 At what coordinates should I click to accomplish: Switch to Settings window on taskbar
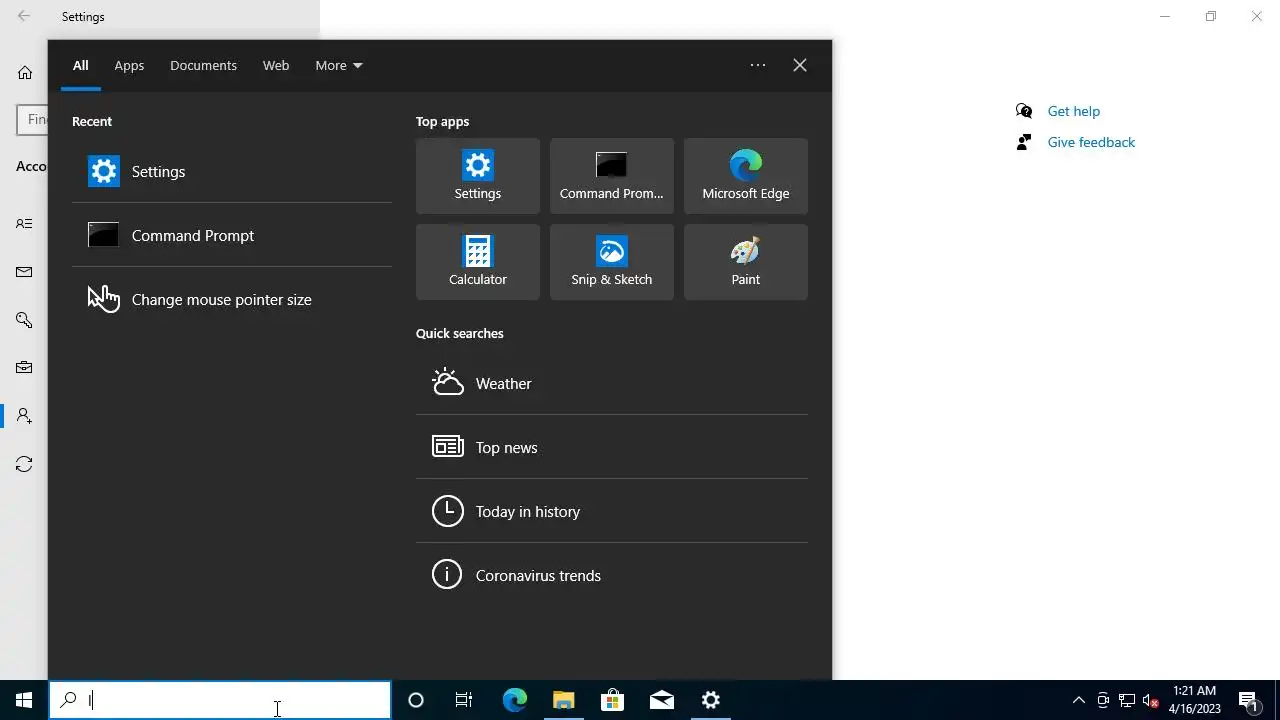coord(711,700)
